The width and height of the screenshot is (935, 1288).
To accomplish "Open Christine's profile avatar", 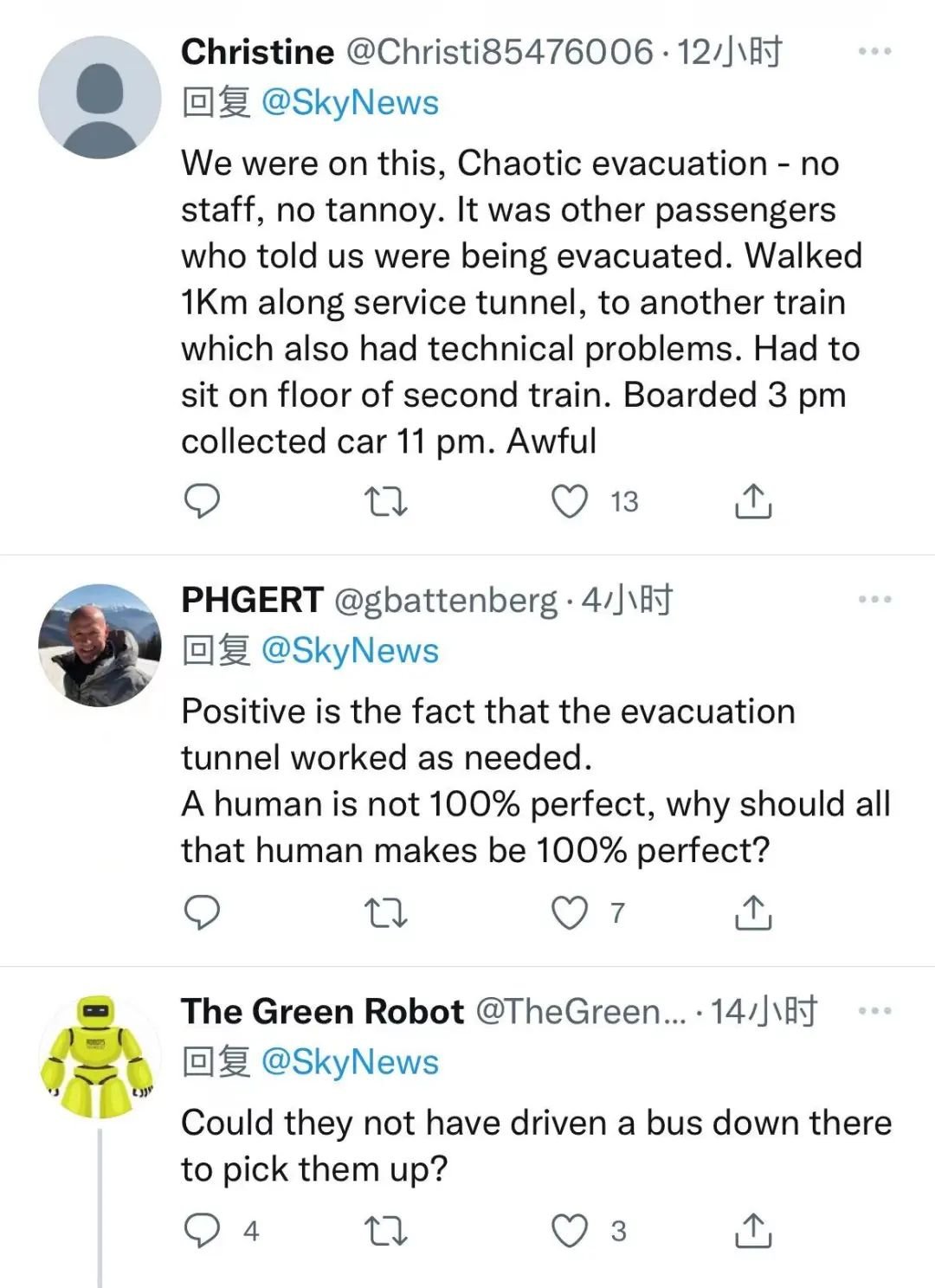I will coord(100,97).
